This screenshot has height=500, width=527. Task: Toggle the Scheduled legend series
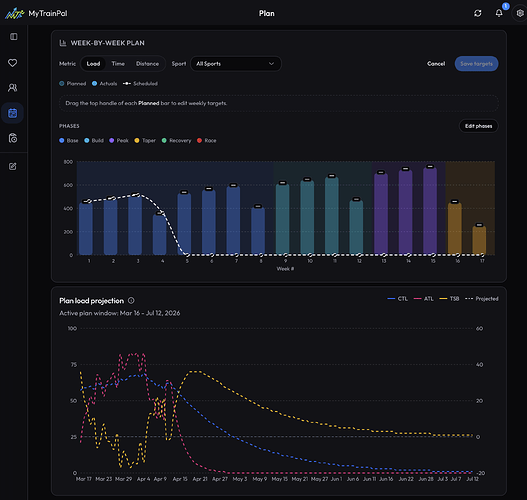coord(140,84)
